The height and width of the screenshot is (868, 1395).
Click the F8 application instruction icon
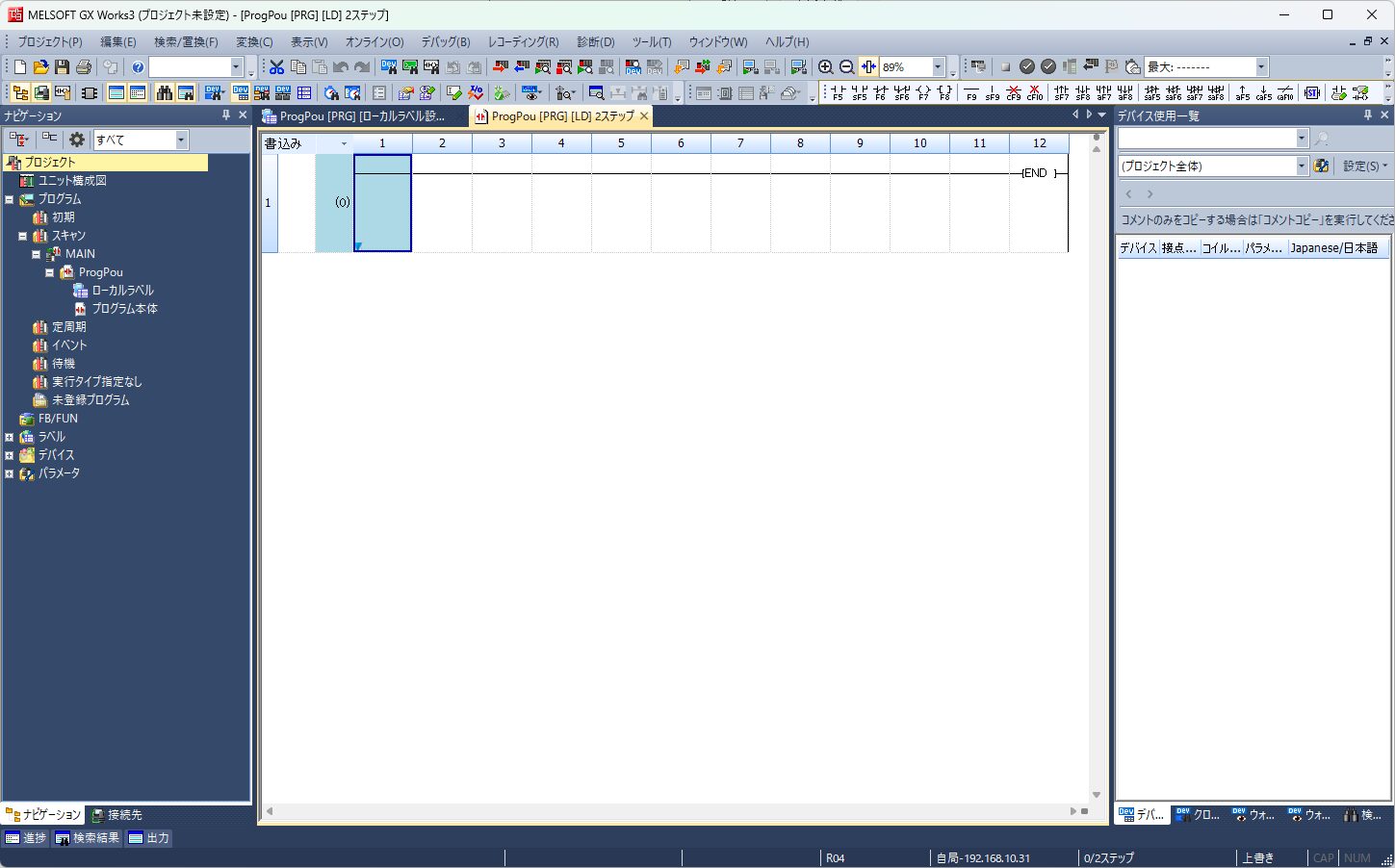[x=944, y=93]
